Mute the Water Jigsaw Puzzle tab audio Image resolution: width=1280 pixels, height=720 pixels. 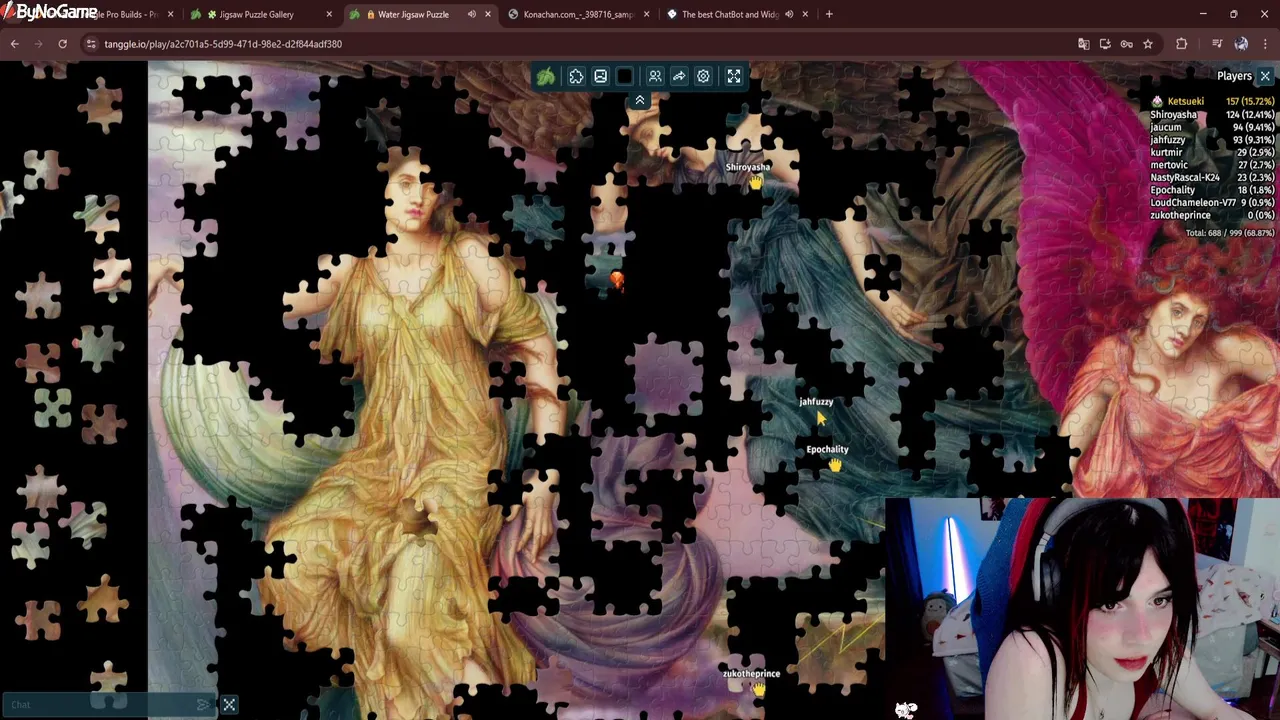pyautogui.click(x=471, y=14)
